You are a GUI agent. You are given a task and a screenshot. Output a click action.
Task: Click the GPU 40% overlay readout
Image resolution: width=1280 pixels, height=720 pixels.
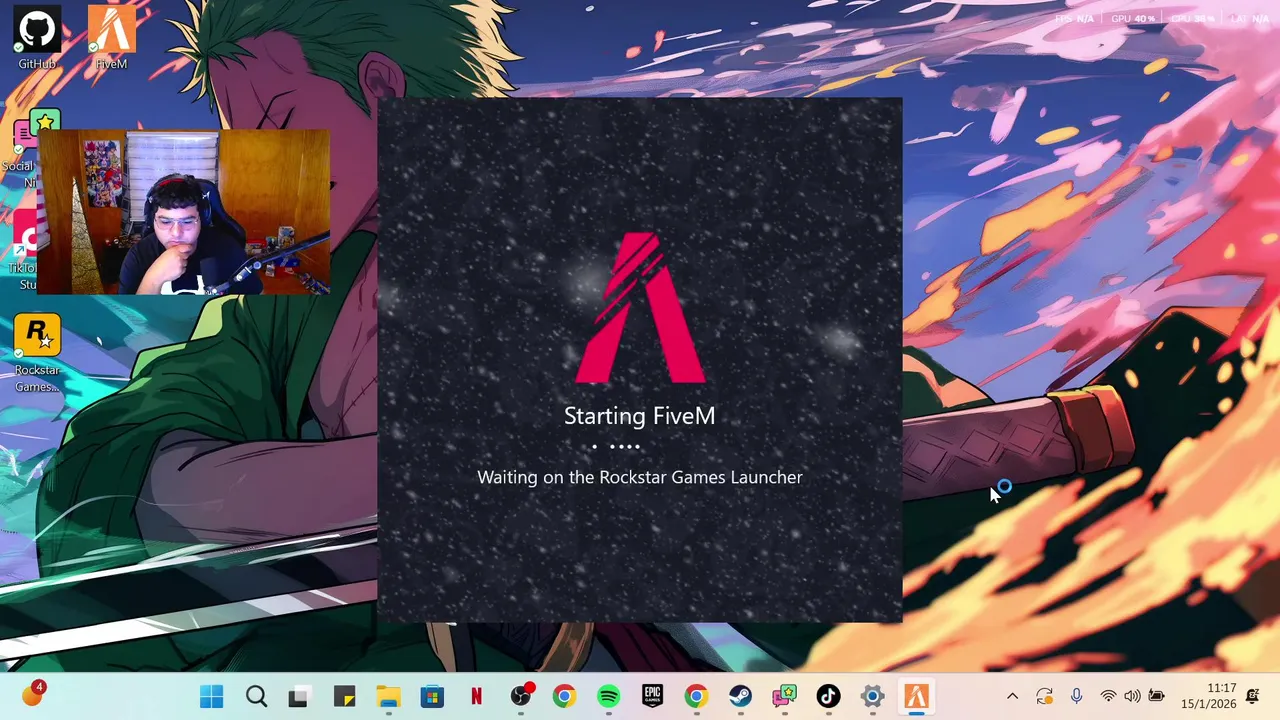[1132, 19]
